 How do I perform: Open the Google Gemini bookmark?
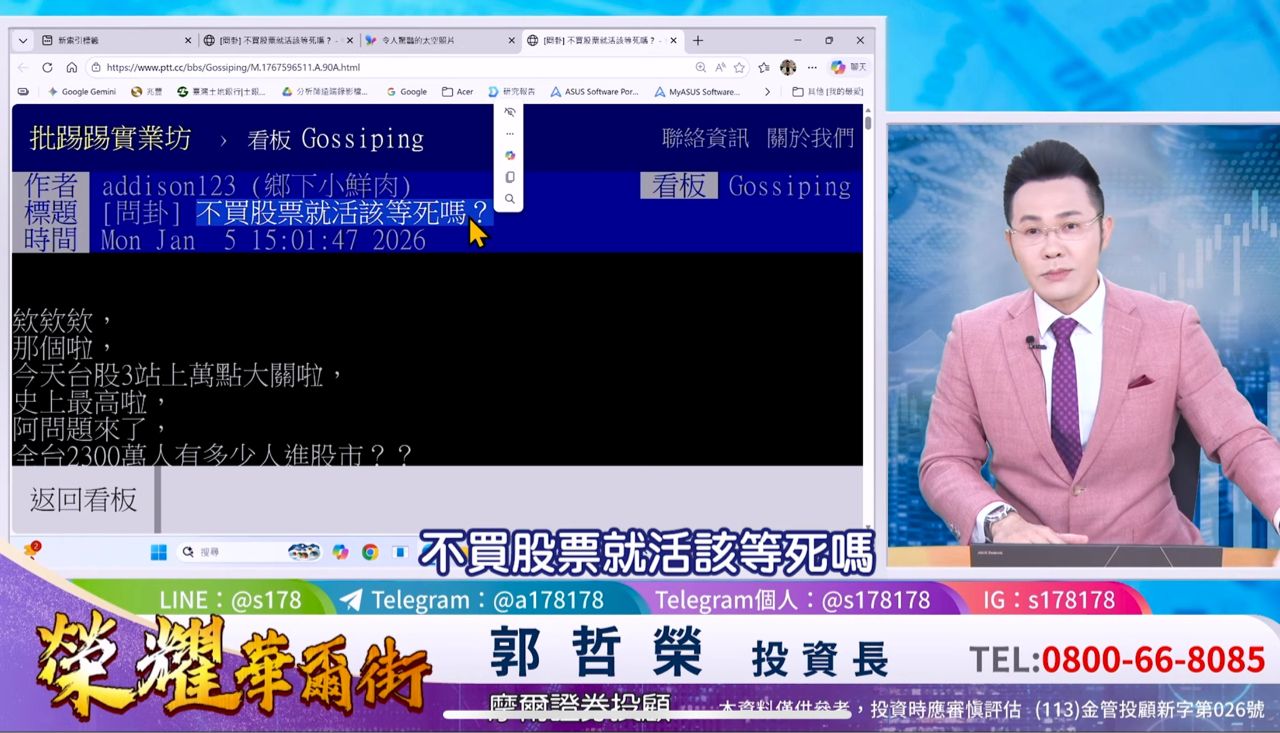[82, 92]
